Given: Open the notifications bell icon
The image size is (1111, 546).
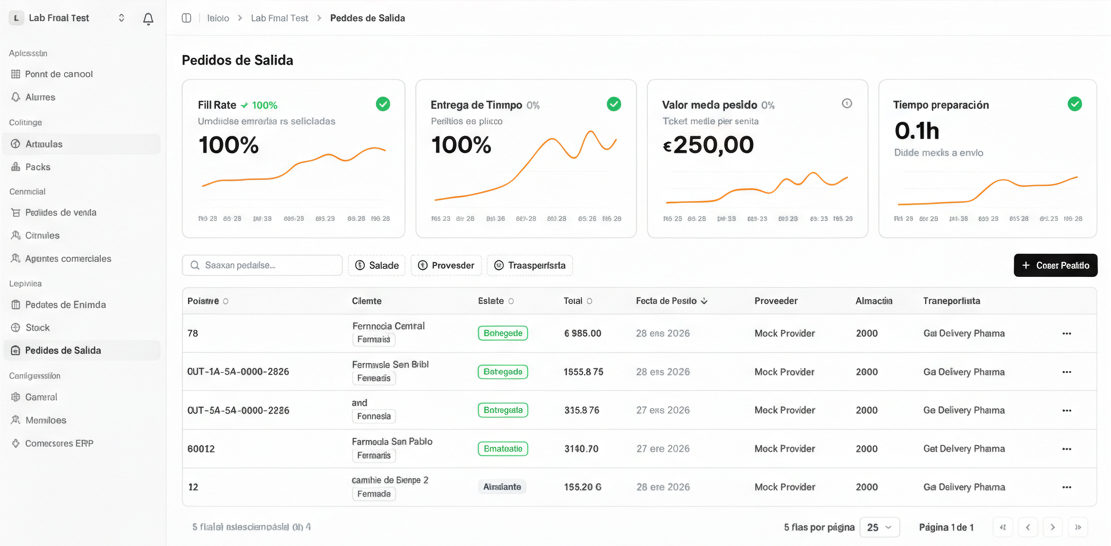Looking at the screenshot, I should 148,18.
